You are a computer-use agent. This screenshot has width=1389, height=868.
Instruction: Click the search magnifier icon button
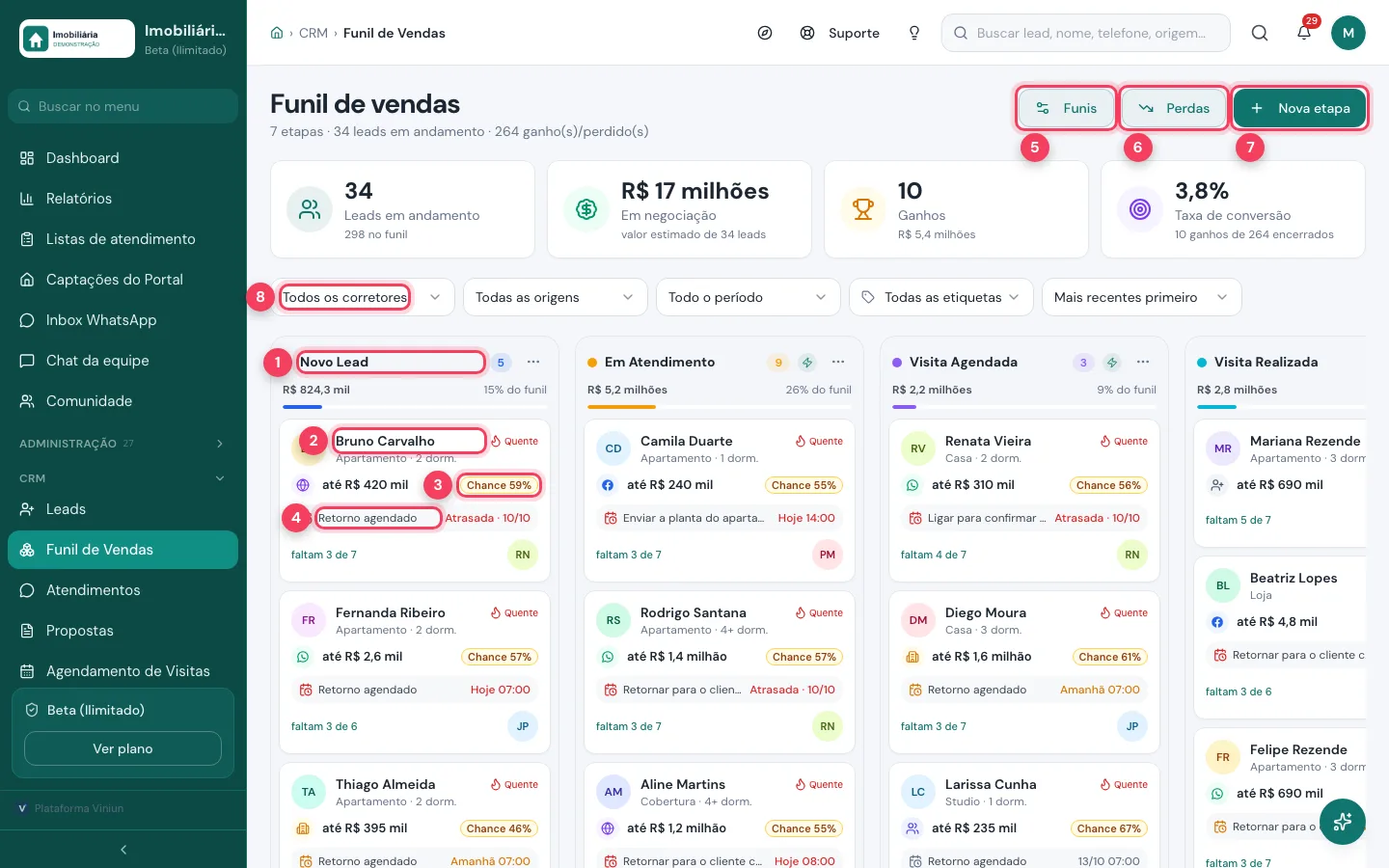coord(1260,33)
